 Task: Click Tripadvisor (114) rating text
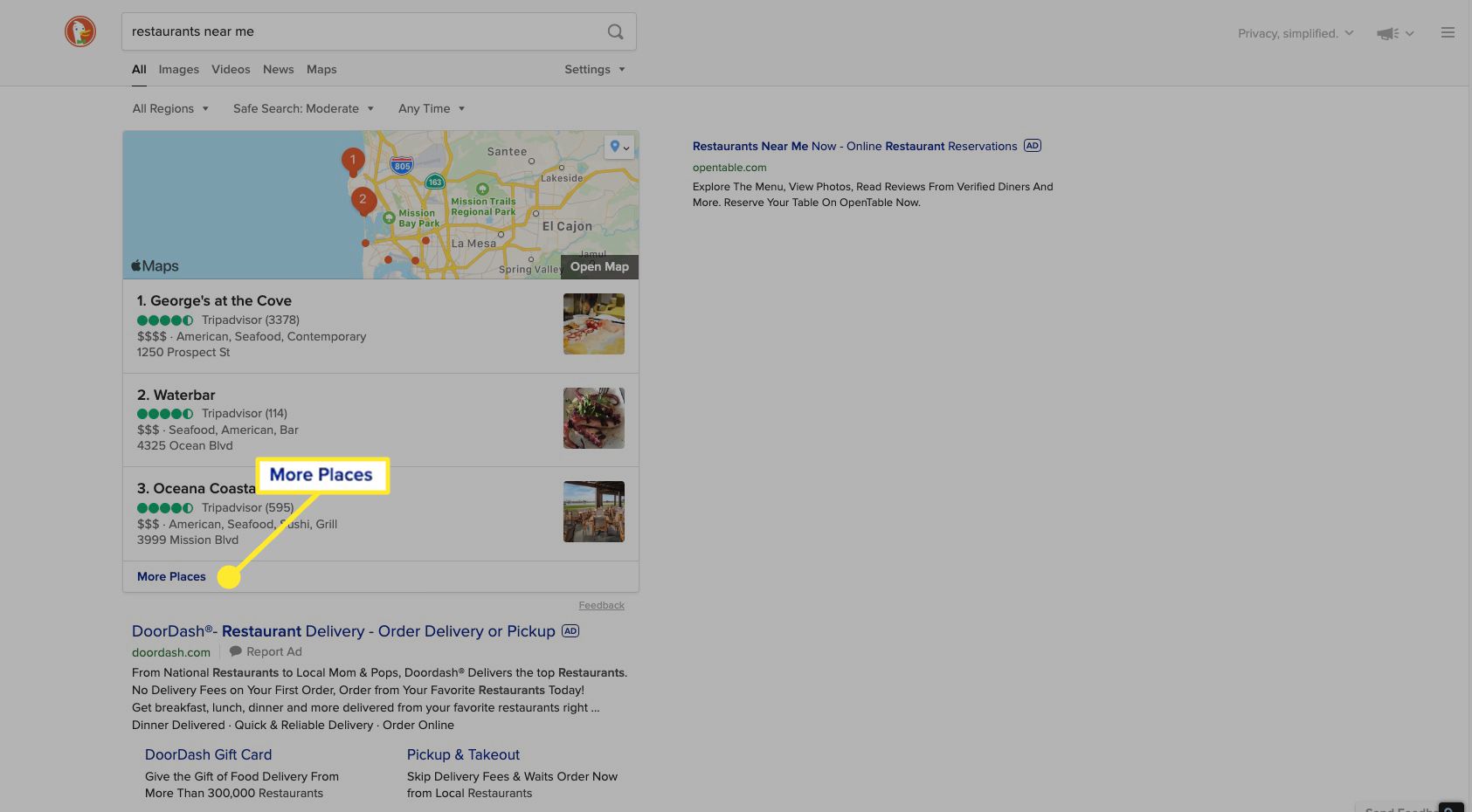(x=245, y=413)
